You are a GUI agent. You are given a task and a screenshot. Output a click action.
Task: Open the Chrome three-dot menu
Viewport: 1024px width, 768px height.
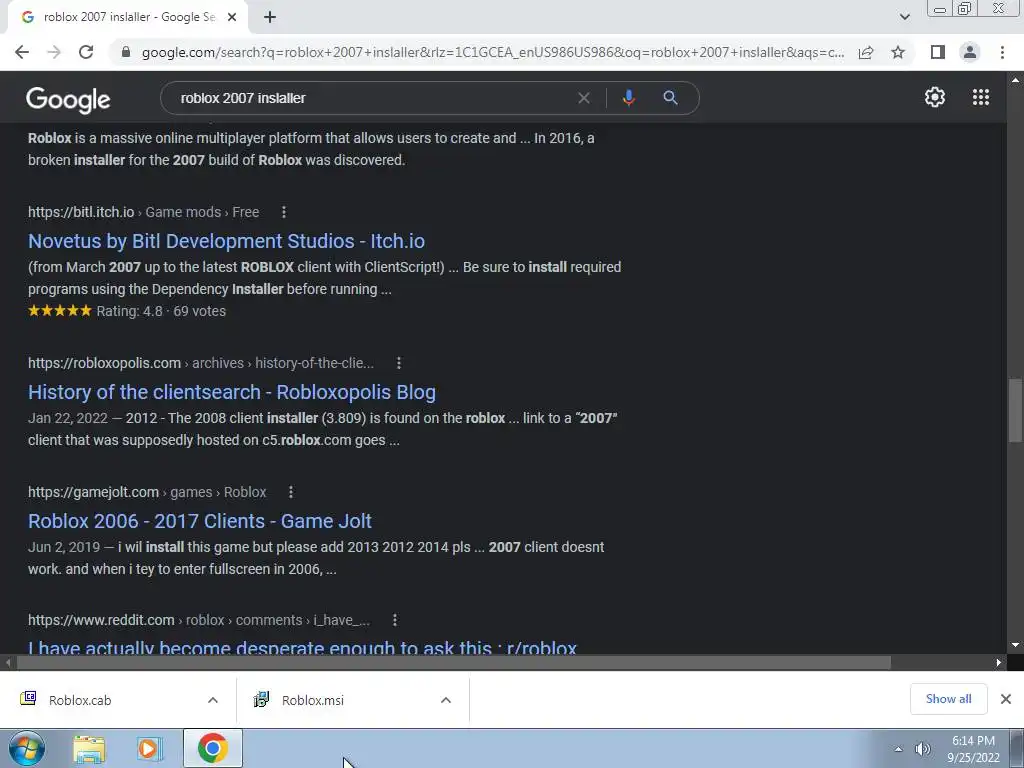coord(1002,52)
